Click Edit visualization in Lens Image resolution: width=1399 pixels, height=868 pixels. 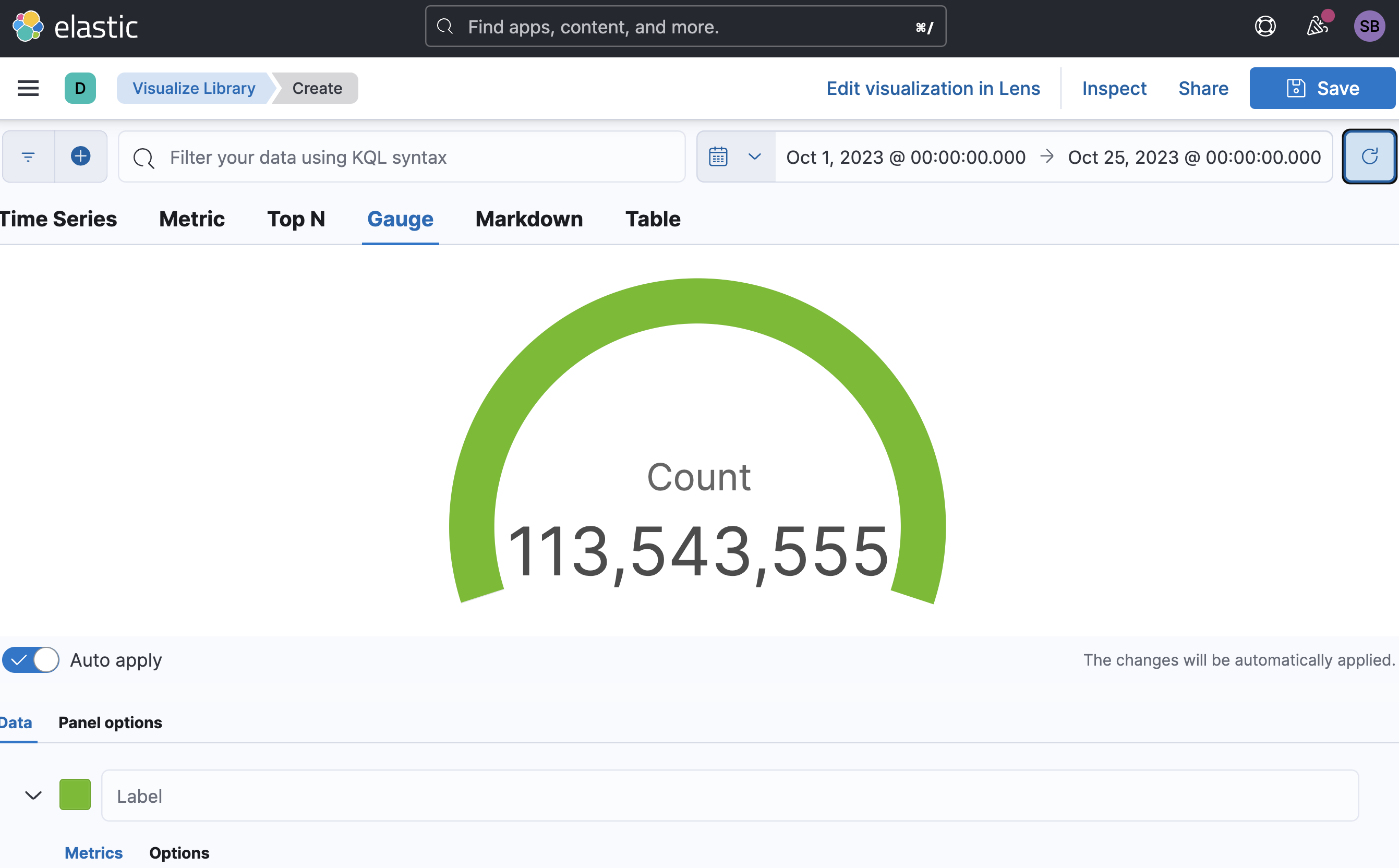(x=933, y=88)
